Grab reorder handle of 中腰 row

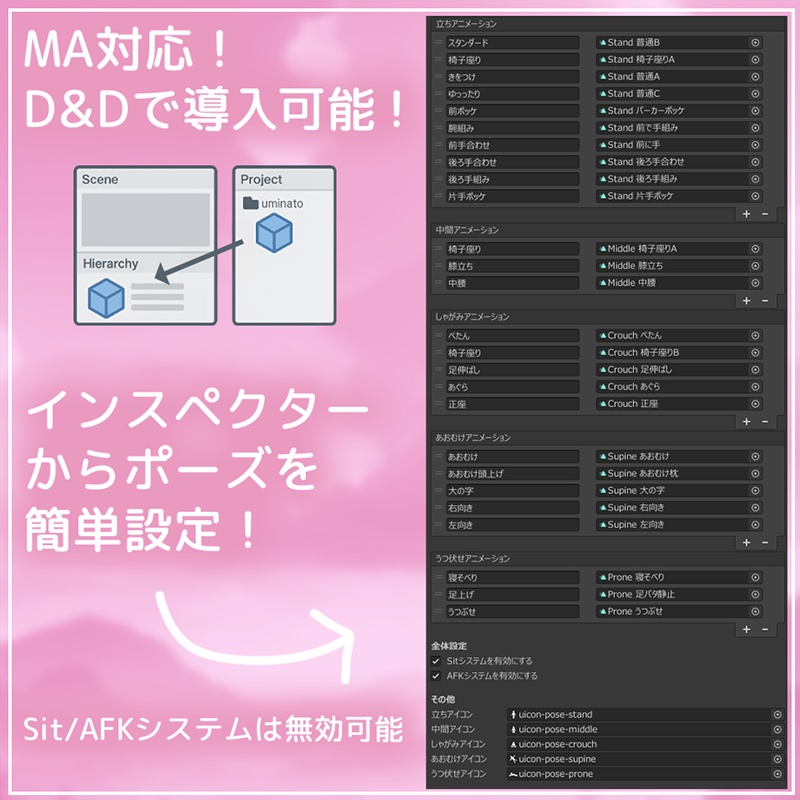pyautogui.click(x=438, y=283)
